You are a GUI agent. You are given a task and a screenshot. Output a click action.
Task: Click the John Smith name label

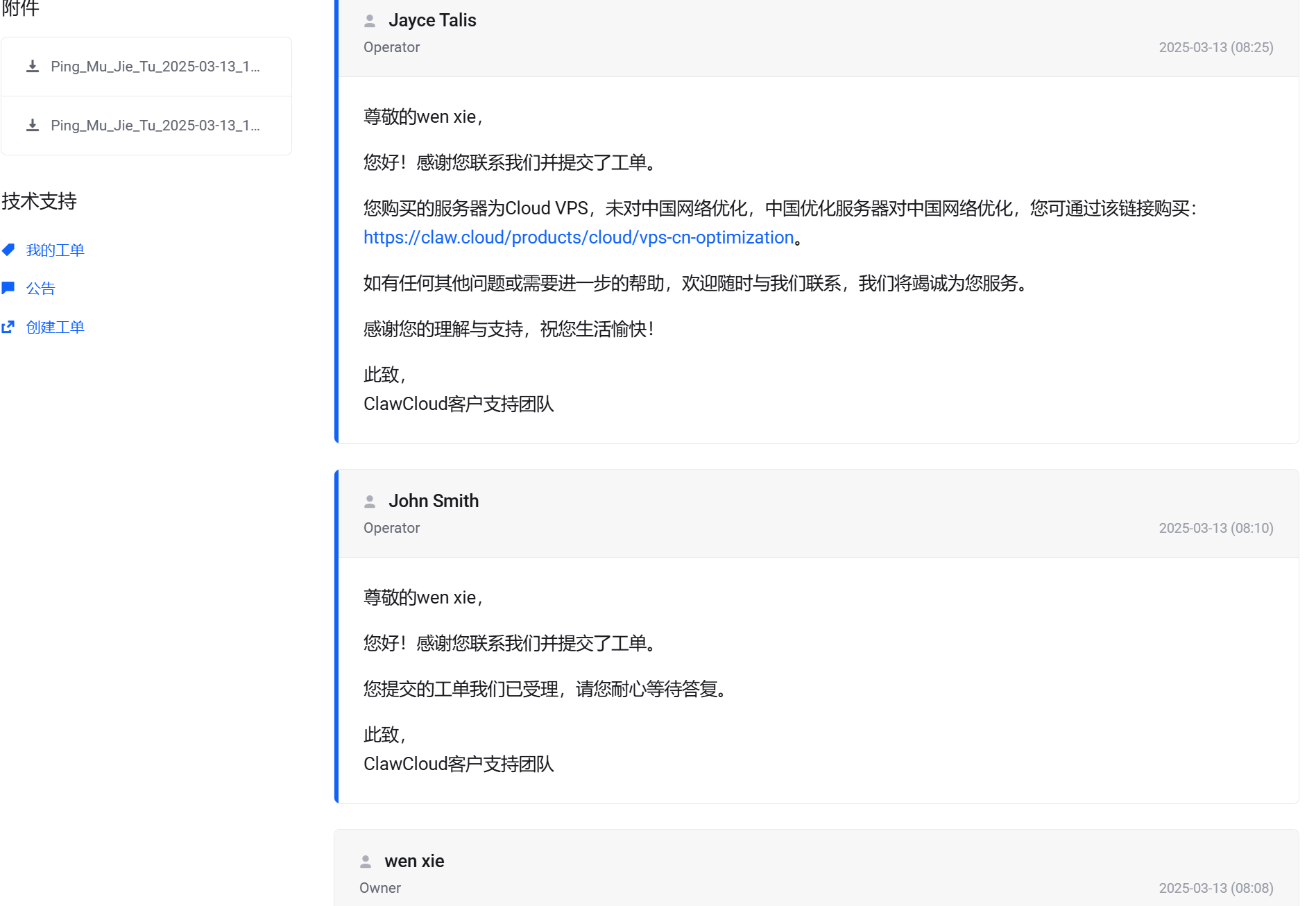click(x=434, y=501)
